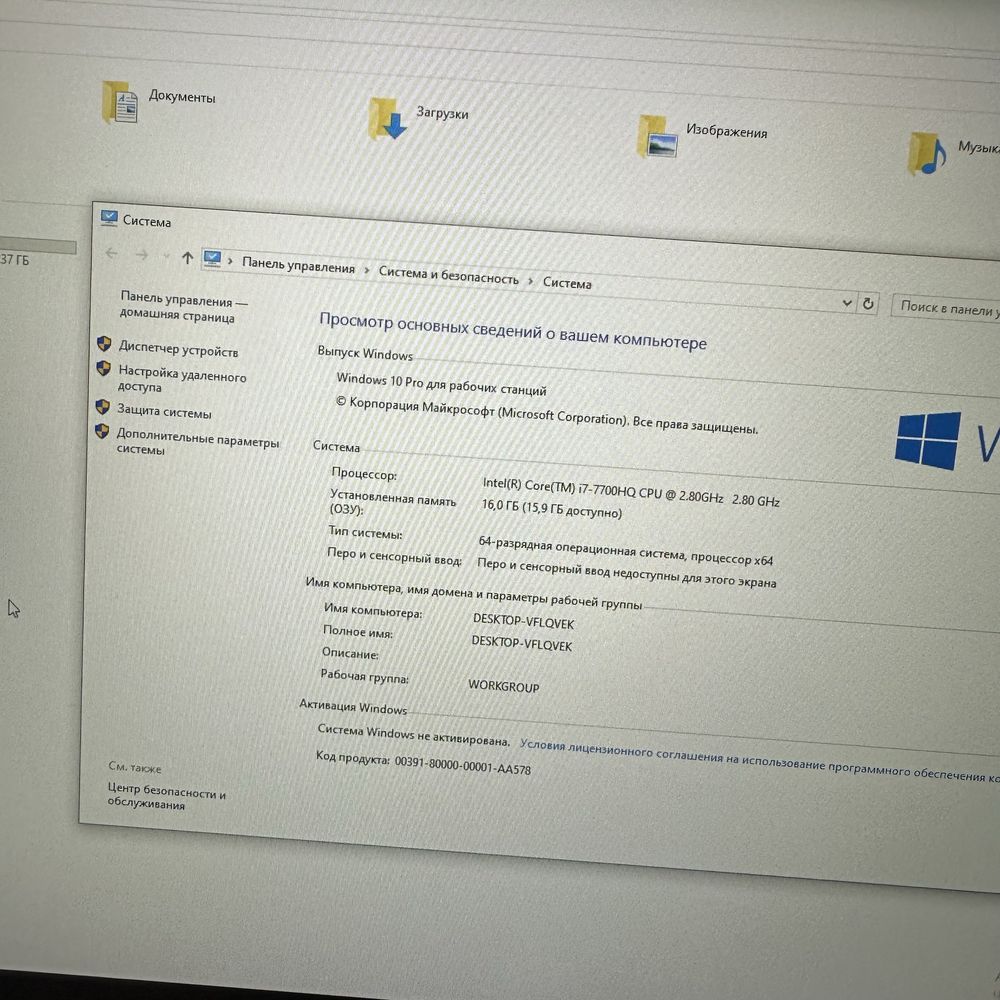The height and width of the screenshot is (1000, 1000).
Task: Click the shield icon beside Диспетчер устройств
Action: pos(104,344)
